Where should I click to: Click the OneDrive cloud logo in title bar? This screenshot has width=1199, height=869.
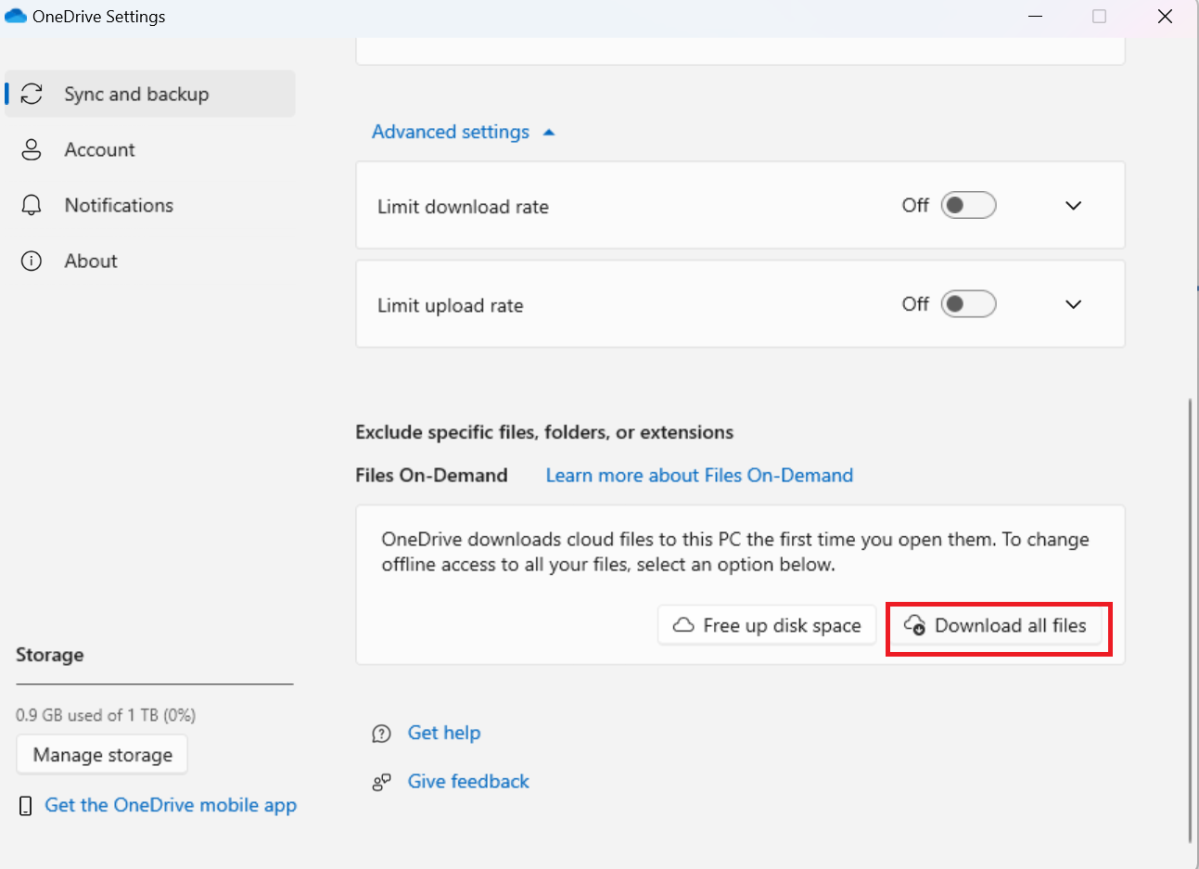15,16
